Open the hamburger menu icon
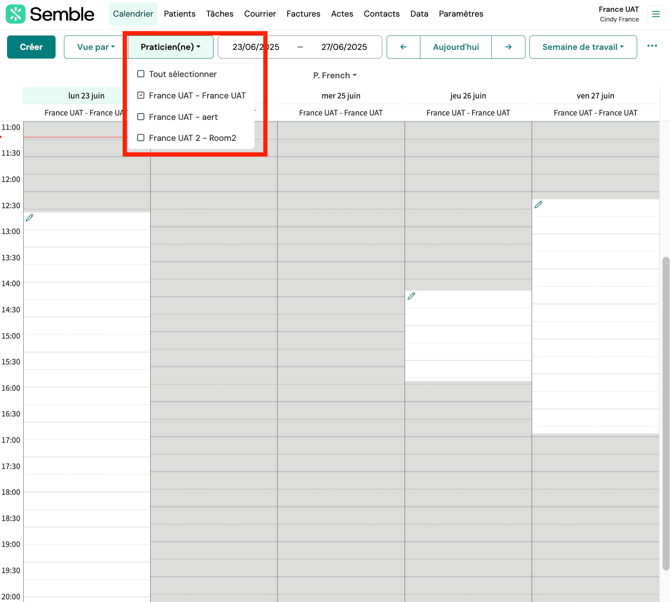 (x=656, y=14)
